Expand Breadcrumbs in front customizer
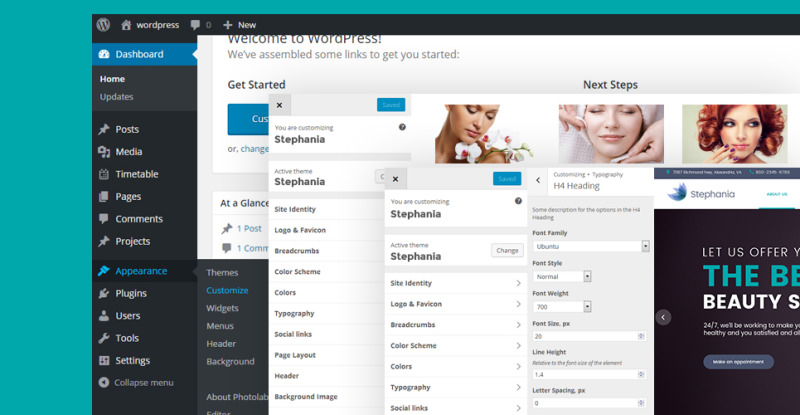800x415 pixels. (456, 325)
